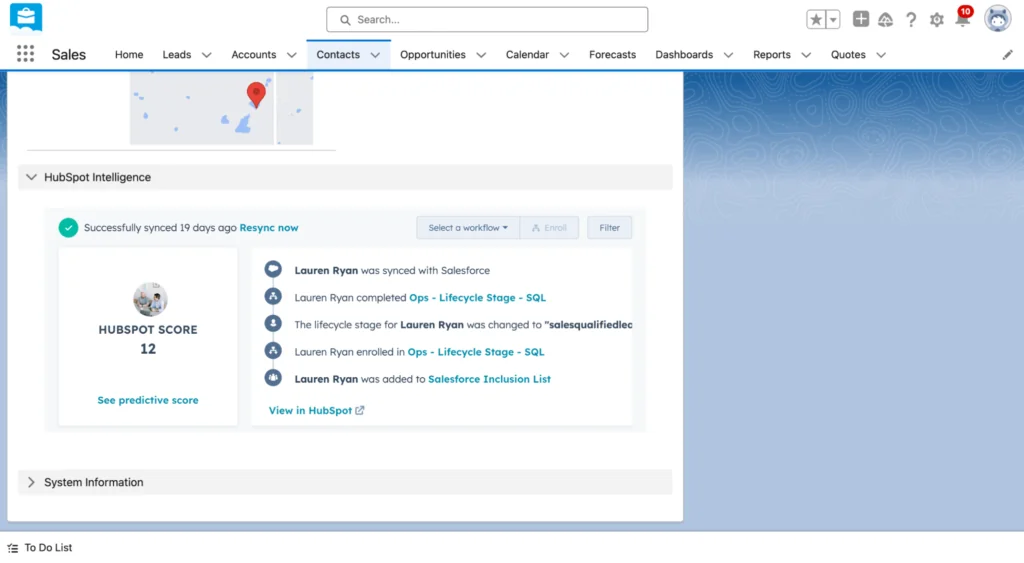1024x563 pixels.
Task: Select the Contacts tab
Action: tap(338, 55)
